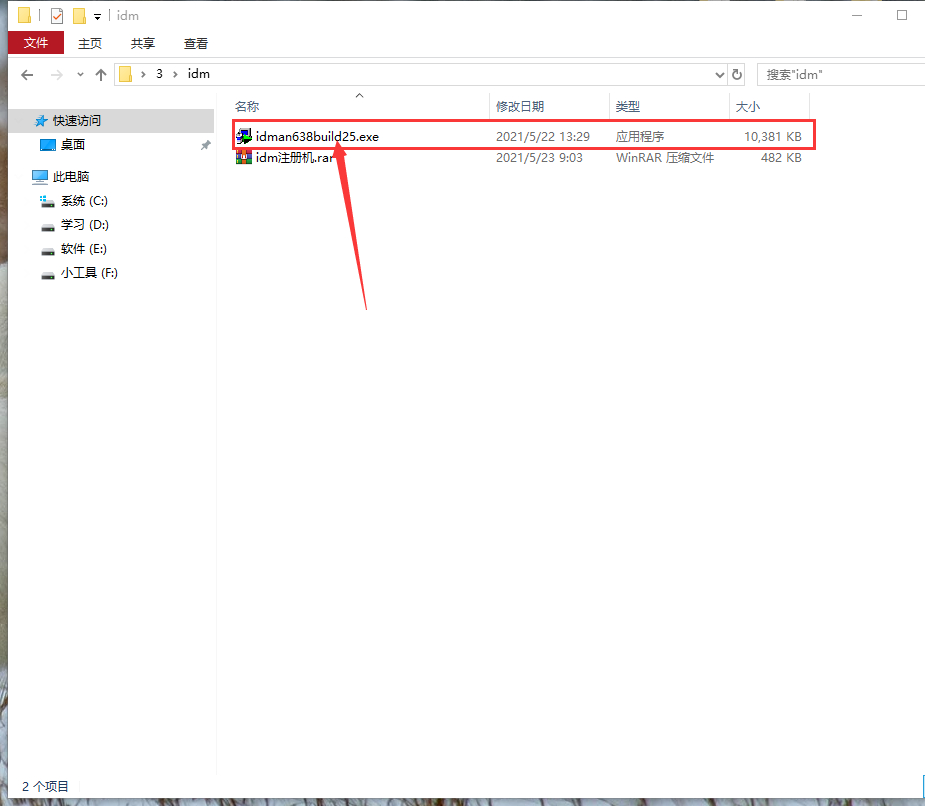Click the WinRAR archive file icon
Screen dimensions: 925x806
(x=244, y=157)
